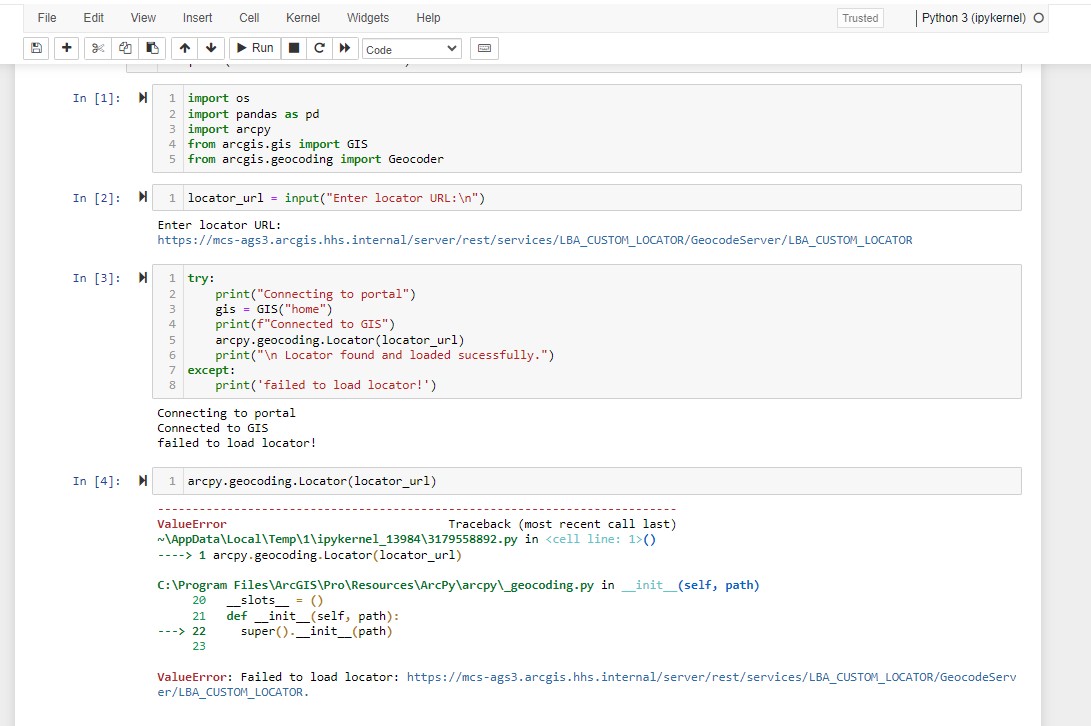Open the Kernel menu
1091x726 pixels.
tap(302, 17)
